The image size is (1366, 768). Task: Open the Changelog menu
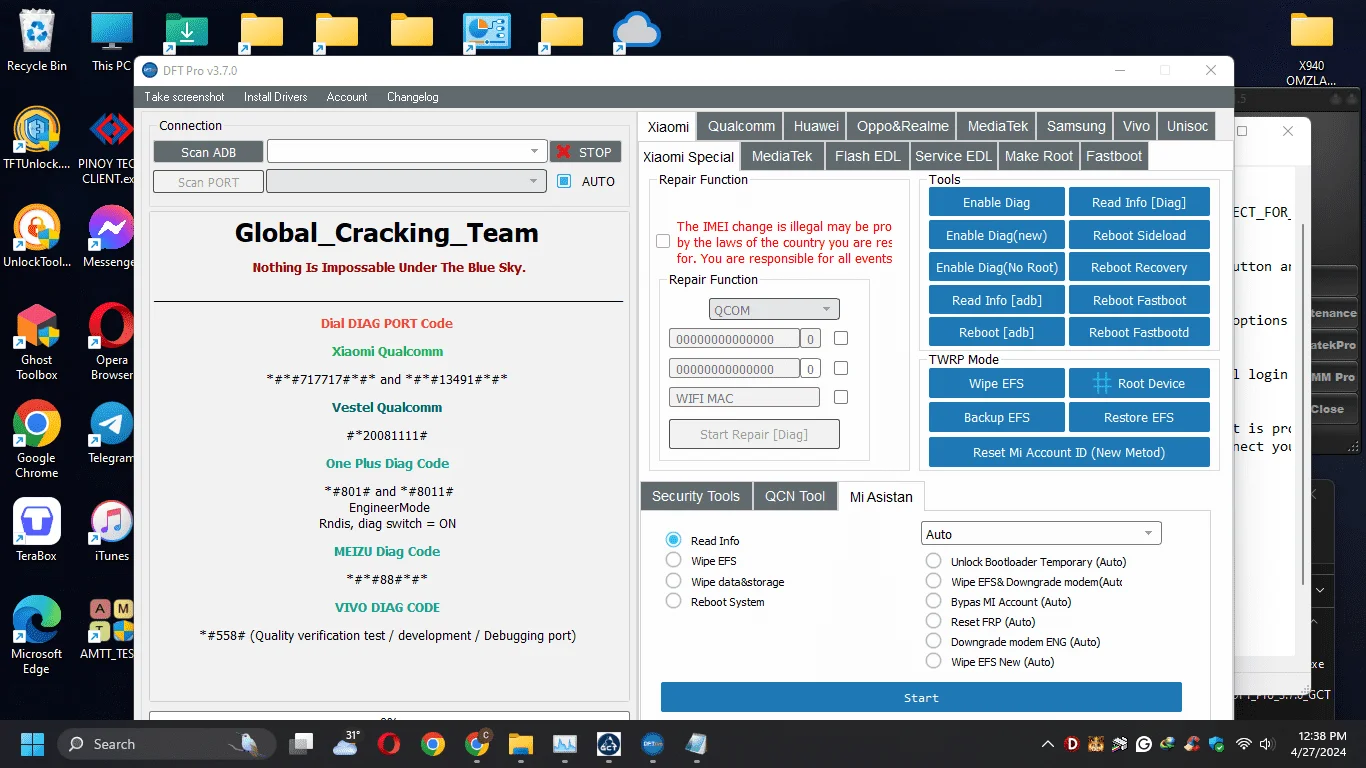(412, 97)
